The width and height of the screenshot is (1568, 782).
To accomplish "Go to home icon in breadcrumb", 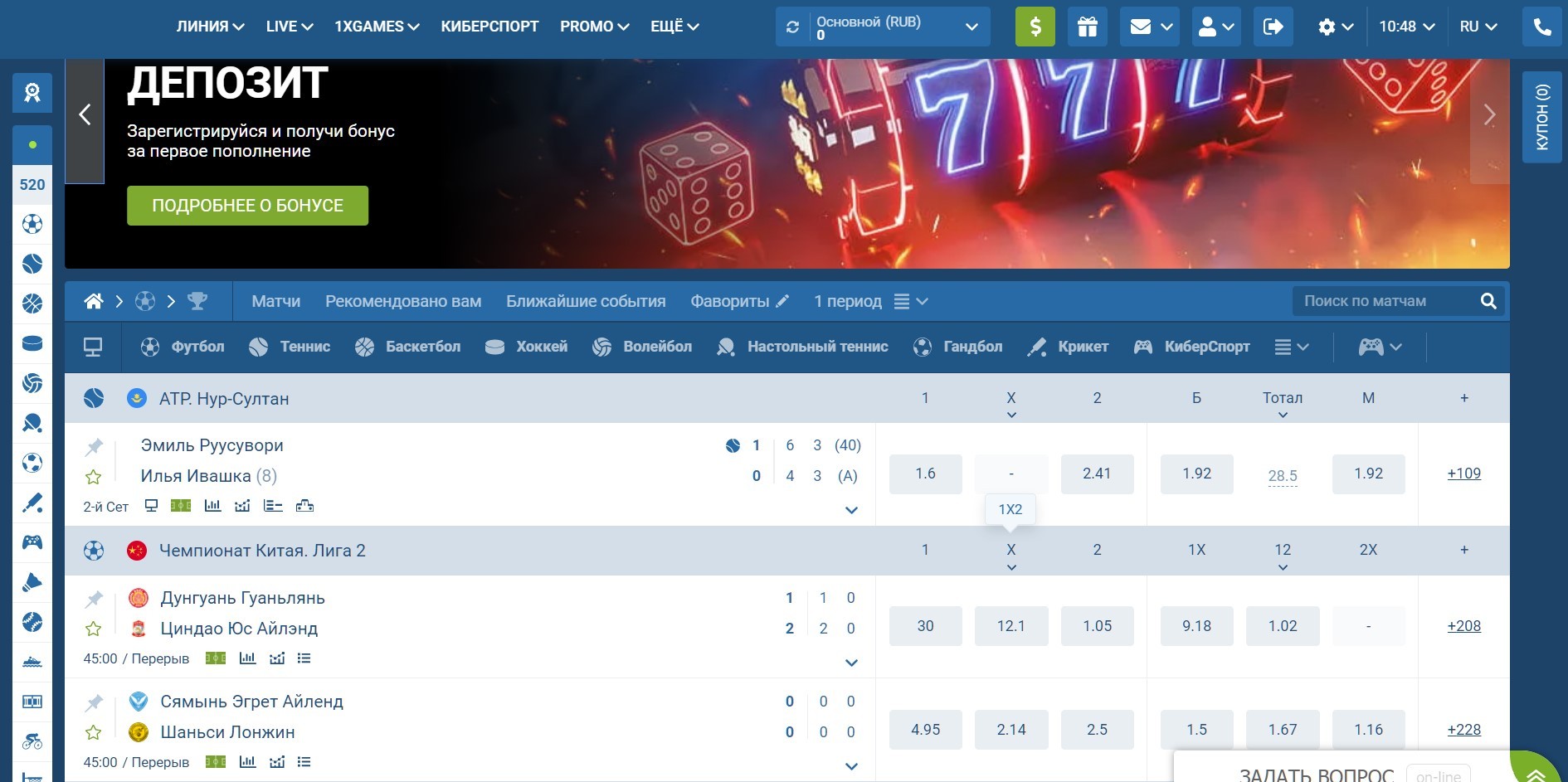I will 94,301.
